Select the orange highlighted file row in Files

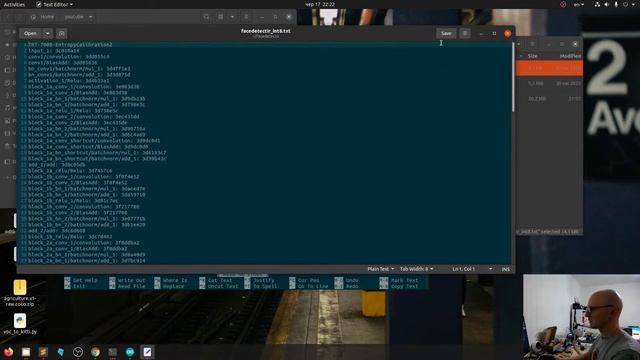549,68
